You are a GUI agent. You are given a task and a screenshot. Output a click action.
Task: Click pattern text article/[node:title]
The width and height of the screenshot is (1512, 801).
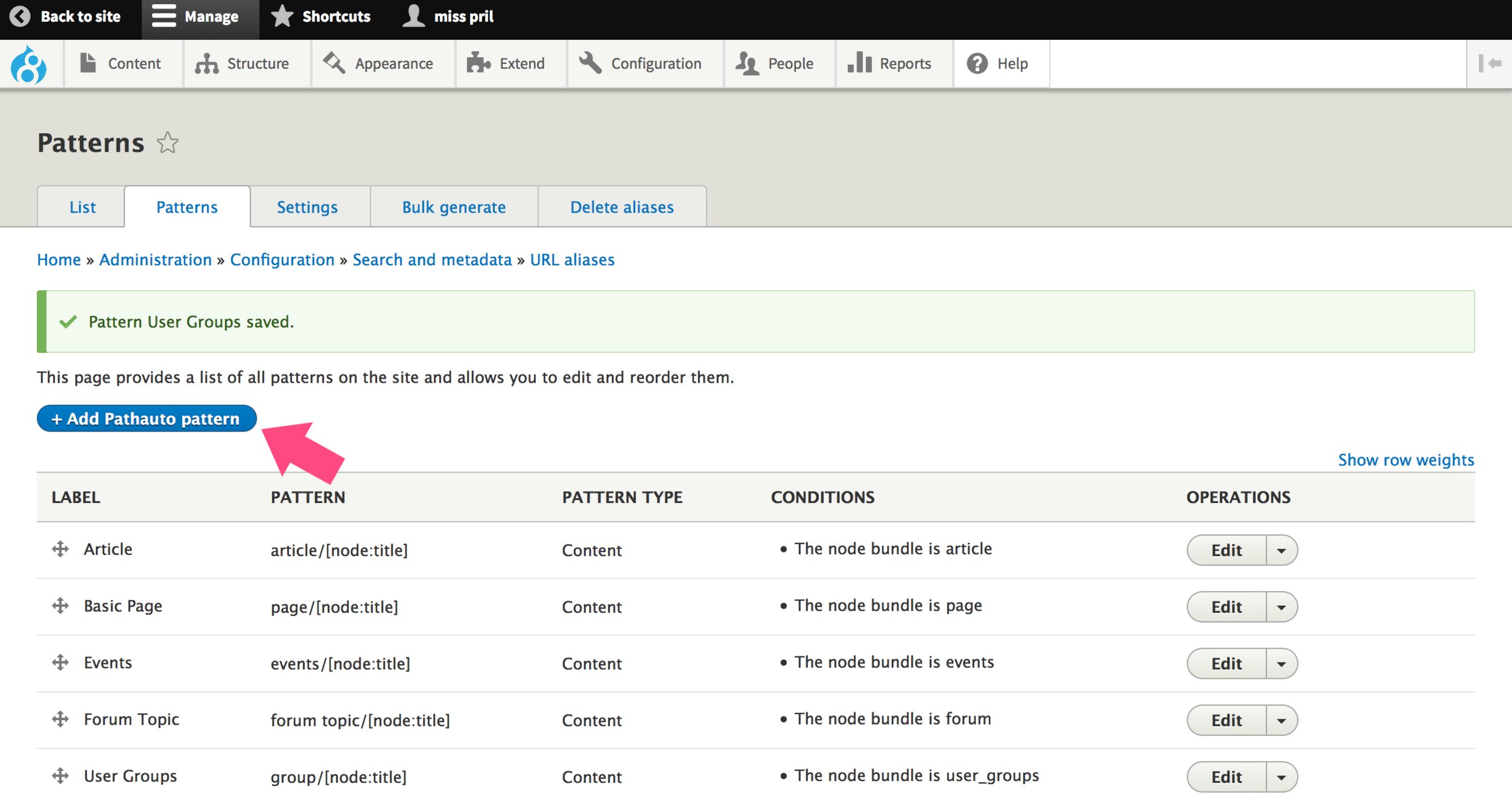(x=339, y=550)
